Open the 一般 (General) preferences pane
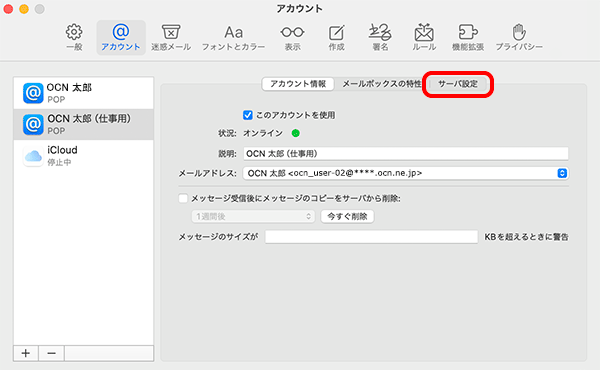This screenshot has width=600, height=370. [x=74, y=37]
